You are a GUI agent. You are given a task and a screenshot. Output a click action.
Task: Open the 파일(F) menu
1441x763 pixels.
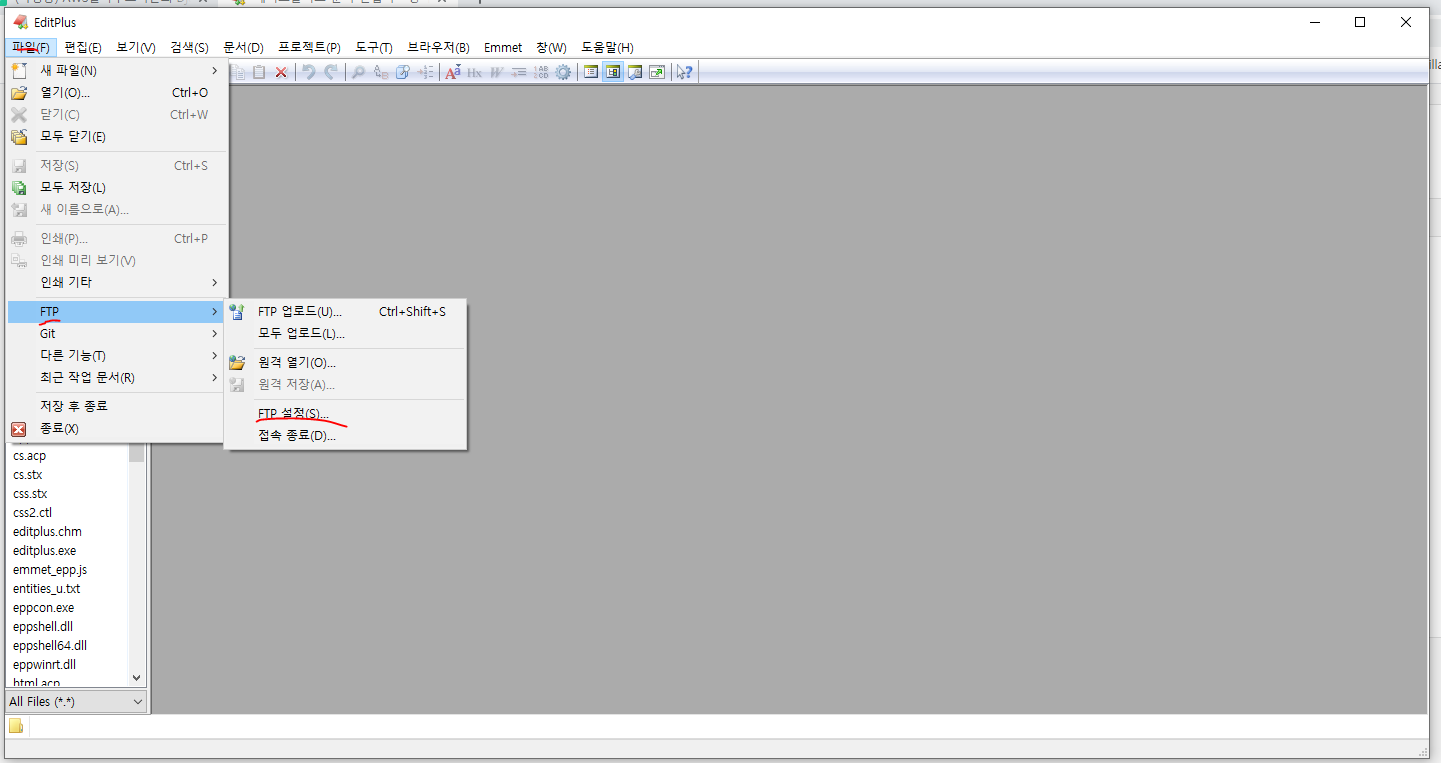[x=30, y=47]
